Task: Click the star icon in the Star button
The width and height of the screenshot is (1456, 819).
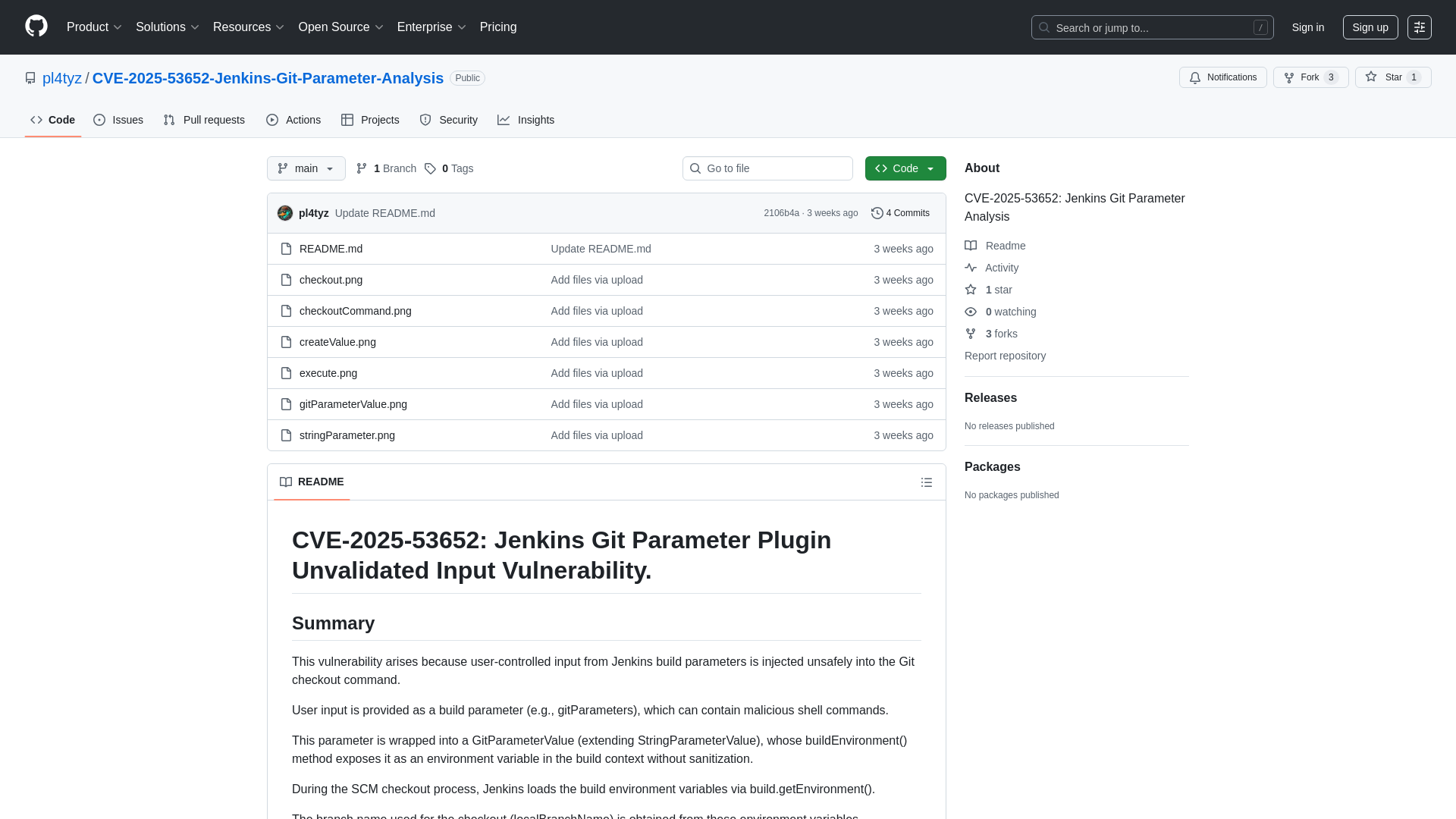Action: [1371, 77]
